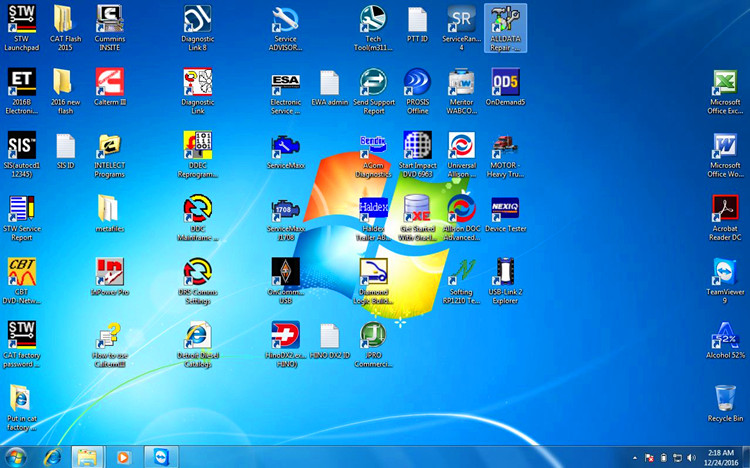
Task: Launch Service ADVISOR shortcut
Action: 286,28
